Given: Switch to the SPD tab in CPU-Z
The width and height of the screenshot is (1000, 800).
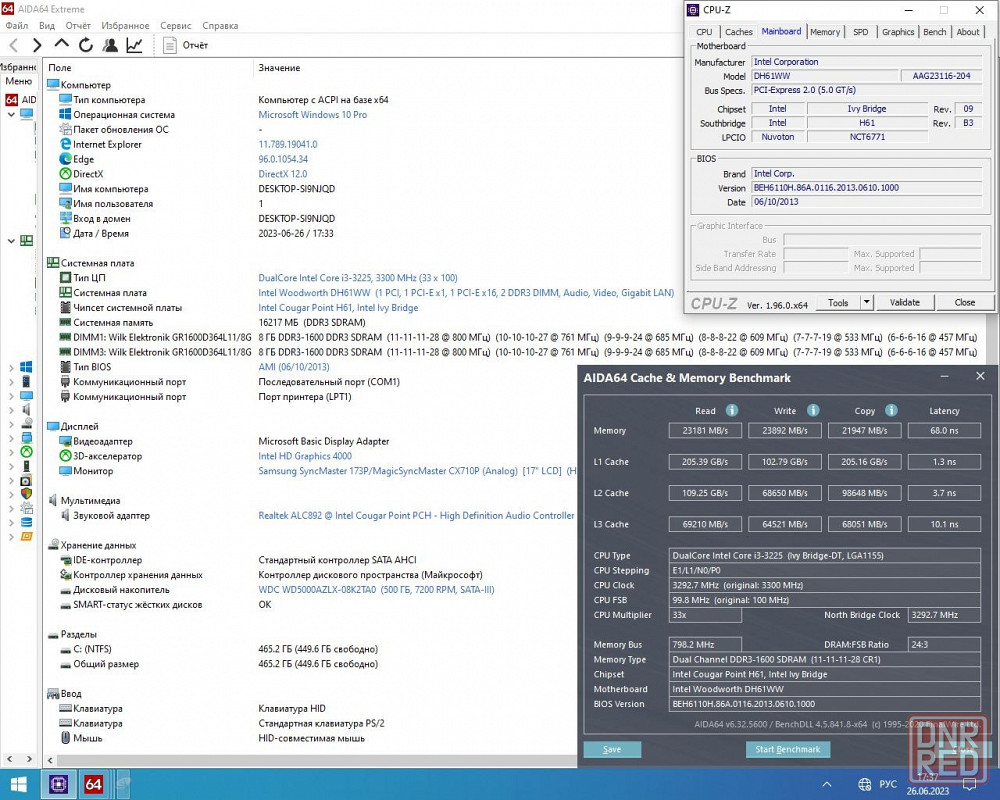Looking at the screenshot, I should [x=860, y=32].
